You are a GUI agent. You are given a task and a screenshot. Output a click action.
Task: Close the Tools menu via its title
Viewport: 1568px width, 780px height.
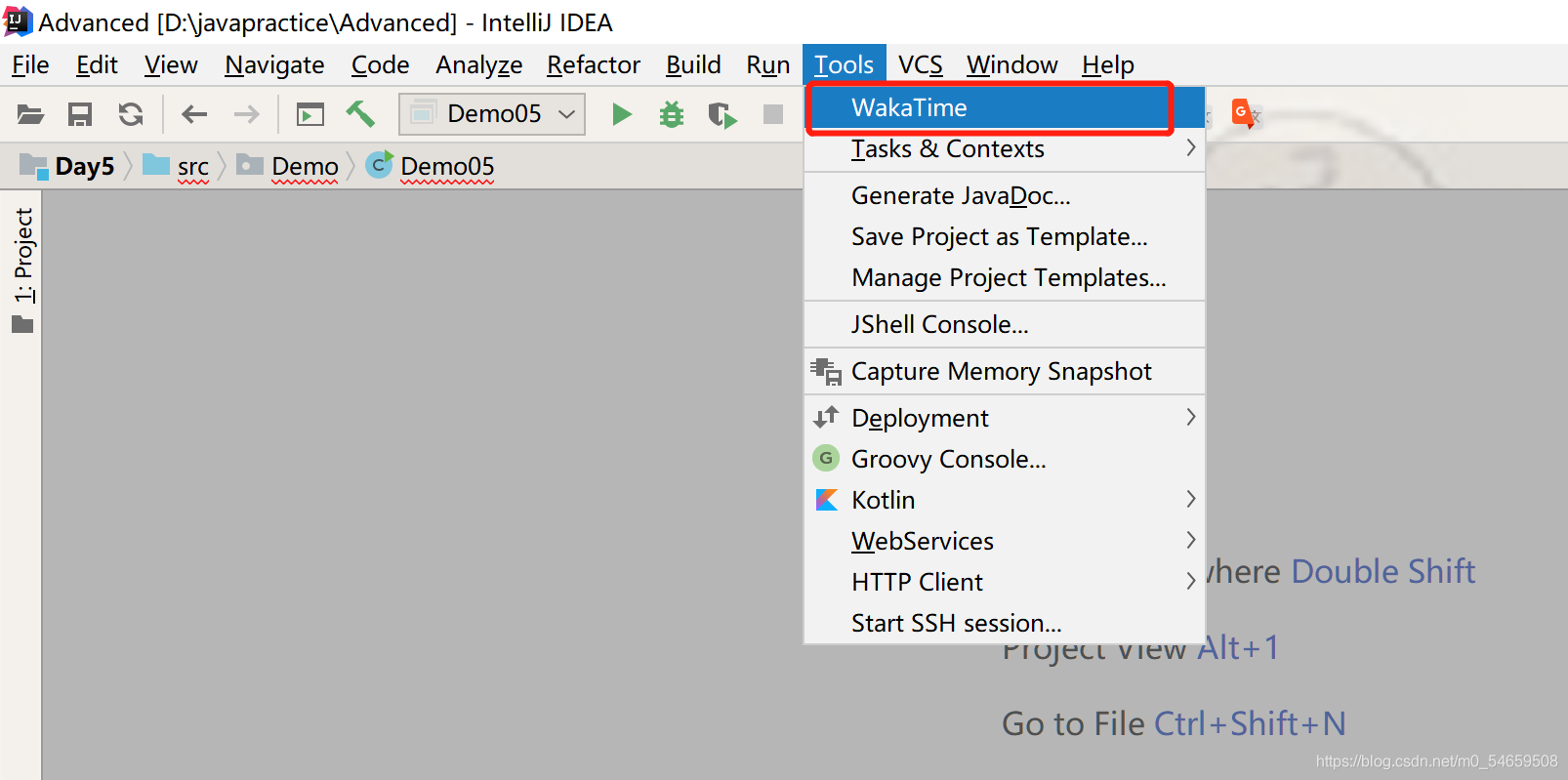click(x=845, y=64)
